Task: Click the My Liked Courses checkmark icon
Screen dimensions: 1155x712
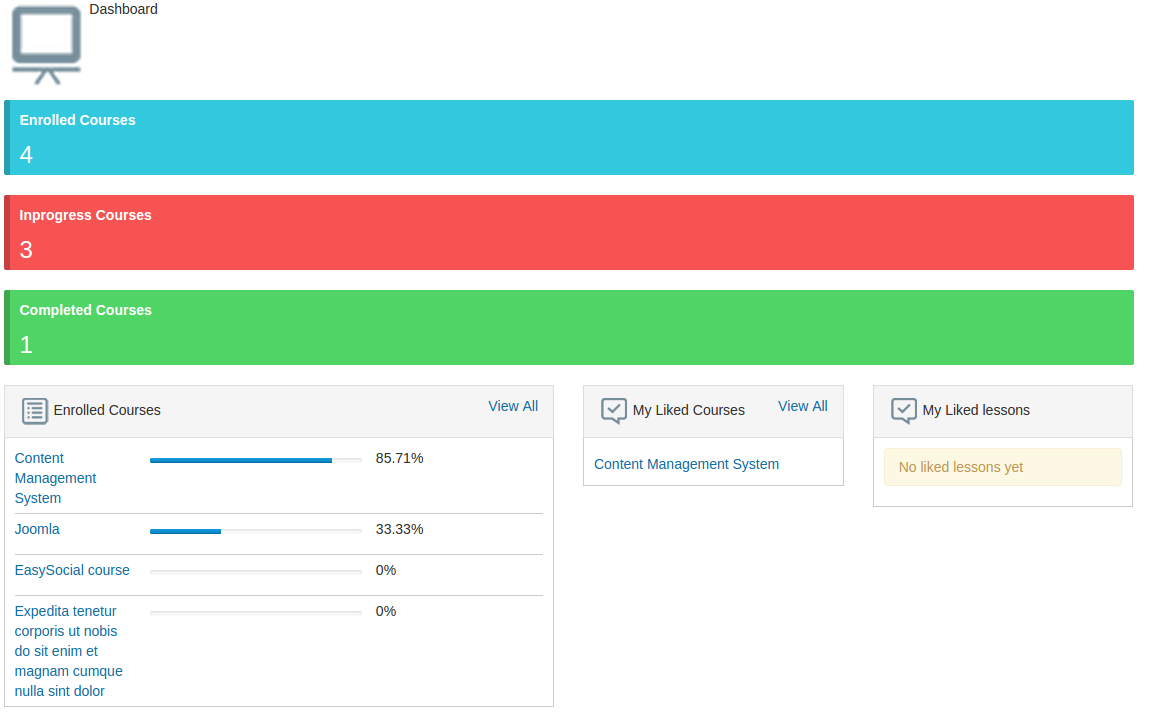Action: [614, 411]
